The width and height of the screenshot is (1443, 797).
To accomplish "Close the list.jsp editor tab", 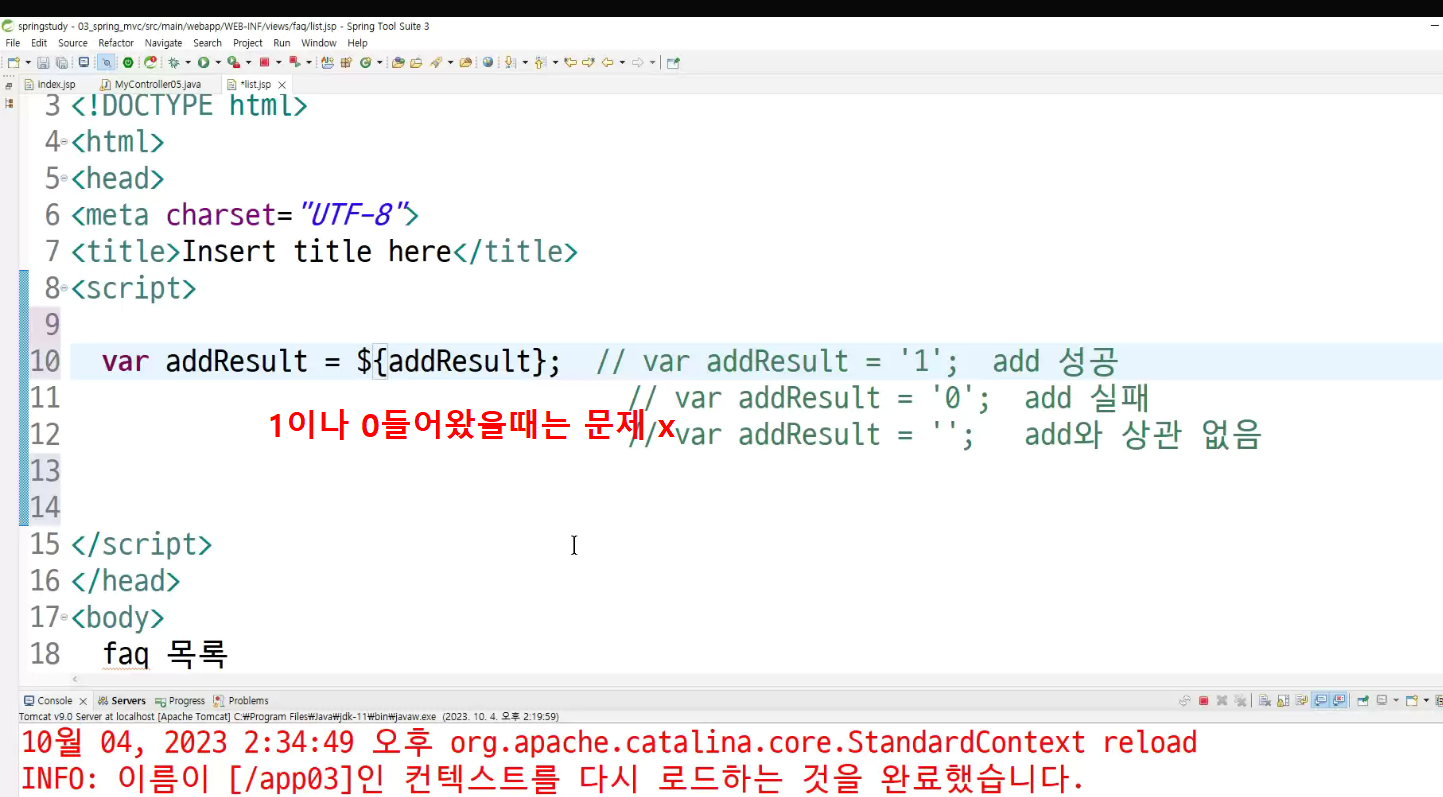I will [x=282, y=85].
